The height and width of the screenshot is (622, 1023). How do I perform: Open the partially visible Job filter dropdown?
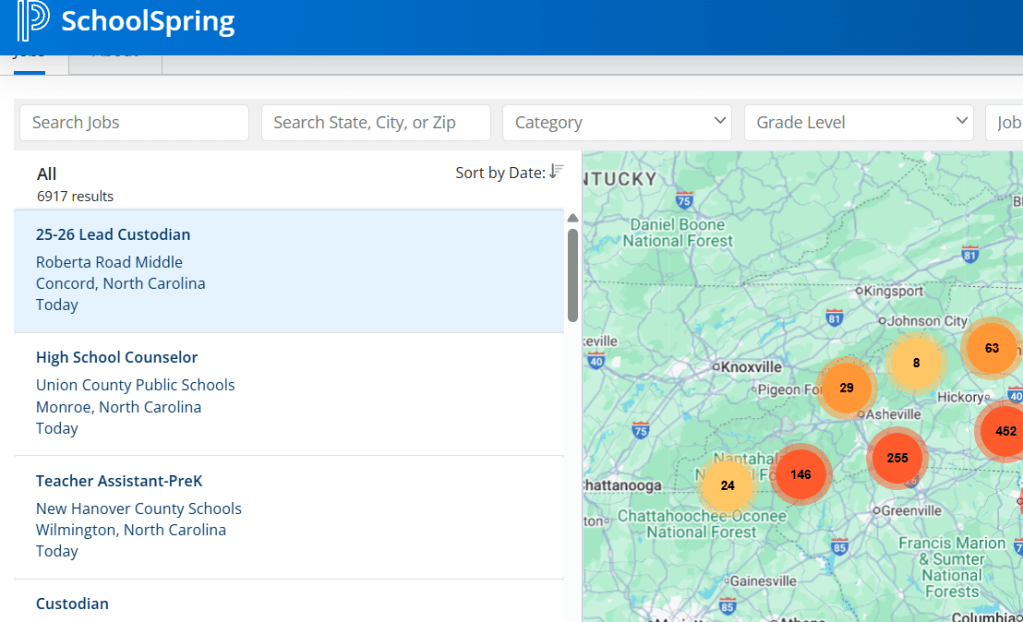(x=1004, y=122)
